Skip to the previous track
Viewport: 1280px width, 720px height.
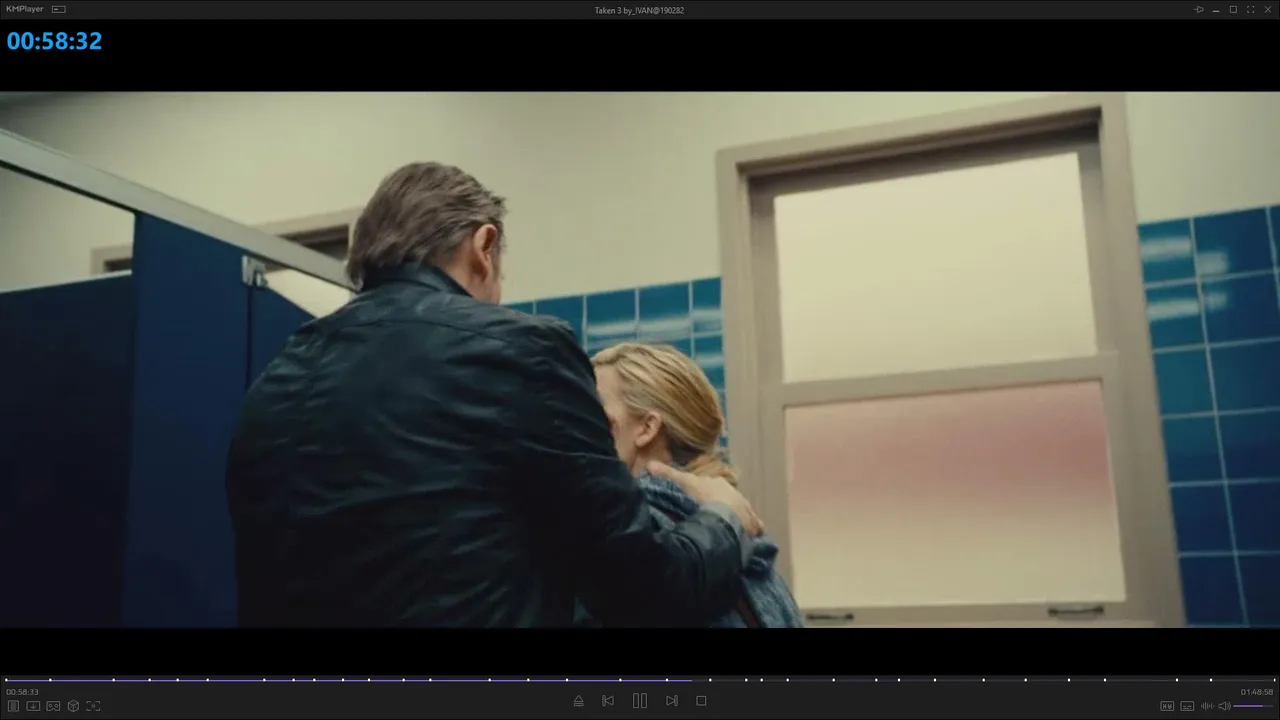click(x=608, y=701)
